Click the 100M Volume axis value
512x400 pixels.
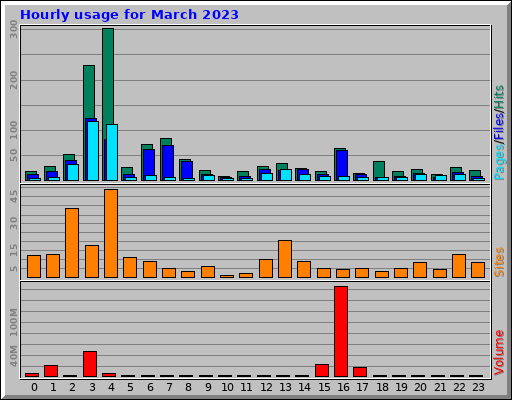coord(14,322)
